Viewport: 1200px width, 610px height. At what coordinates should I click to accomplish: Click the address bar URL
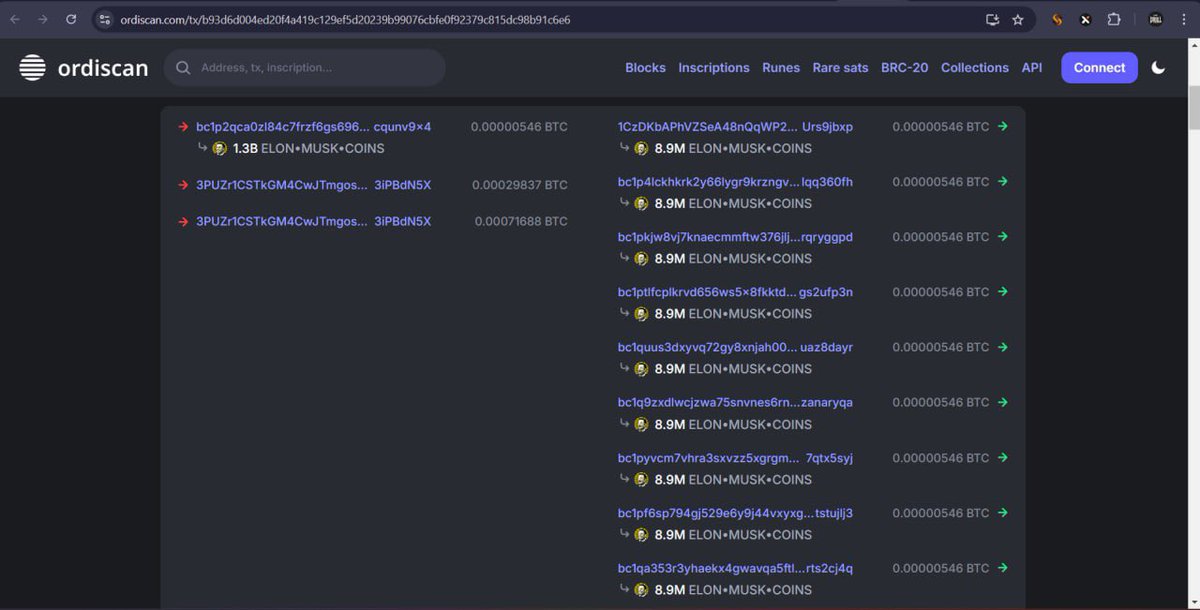pos(345,19)
